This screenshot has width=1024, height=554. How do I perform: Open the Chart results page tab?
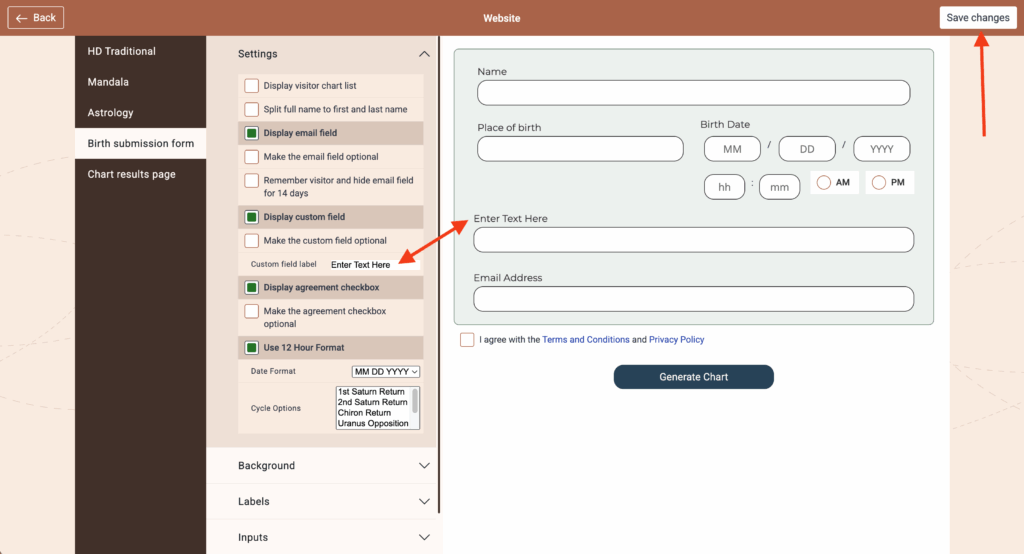(x=131, y=174)
